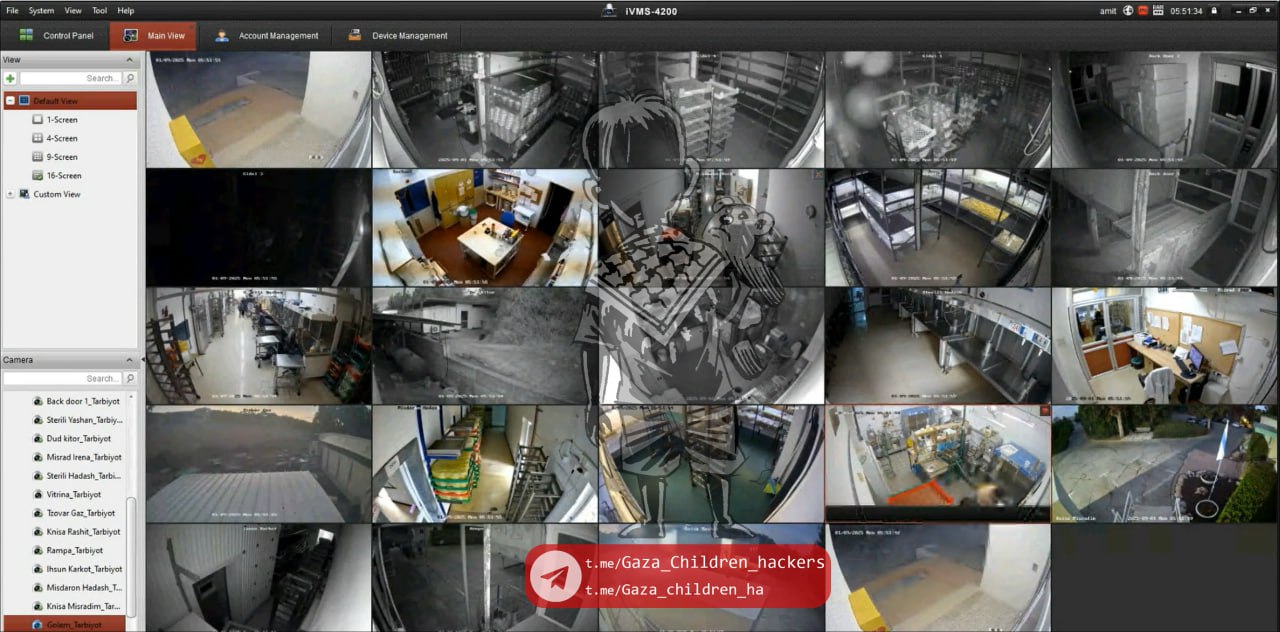Click the green add view plus icon

[x=10, y=78]
